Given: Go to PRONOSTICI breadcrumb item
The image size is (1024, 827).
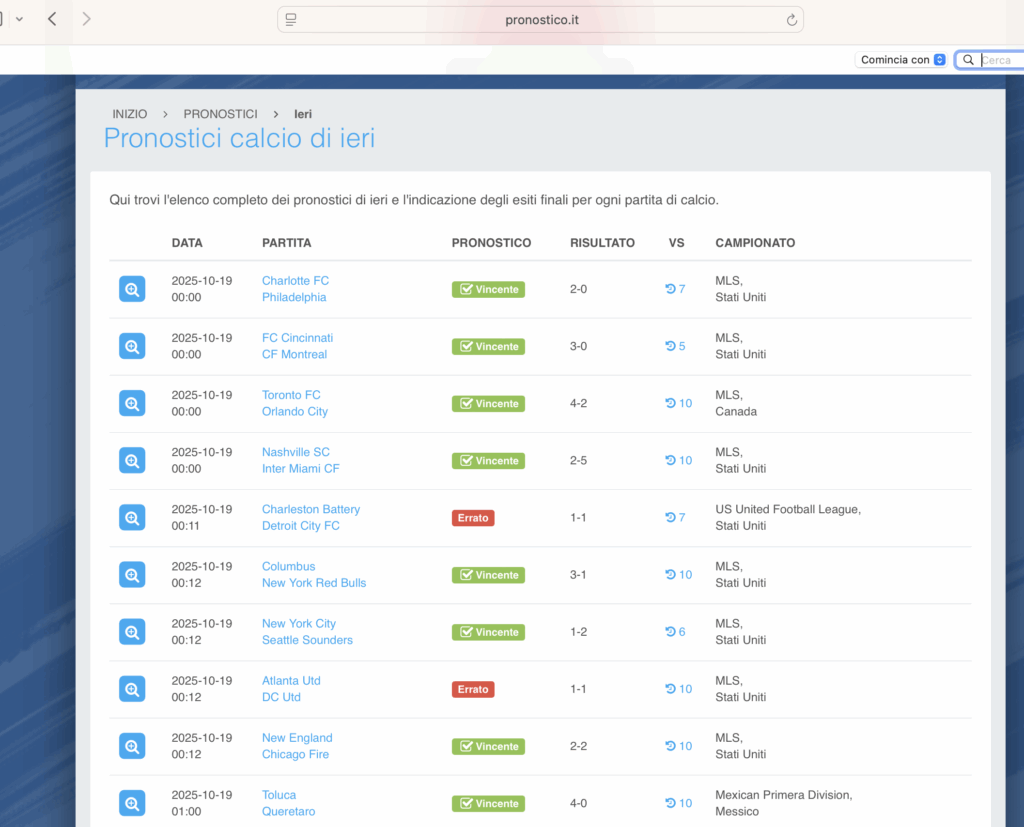Looking at the screenshot, I should click(x=220, y=114).
